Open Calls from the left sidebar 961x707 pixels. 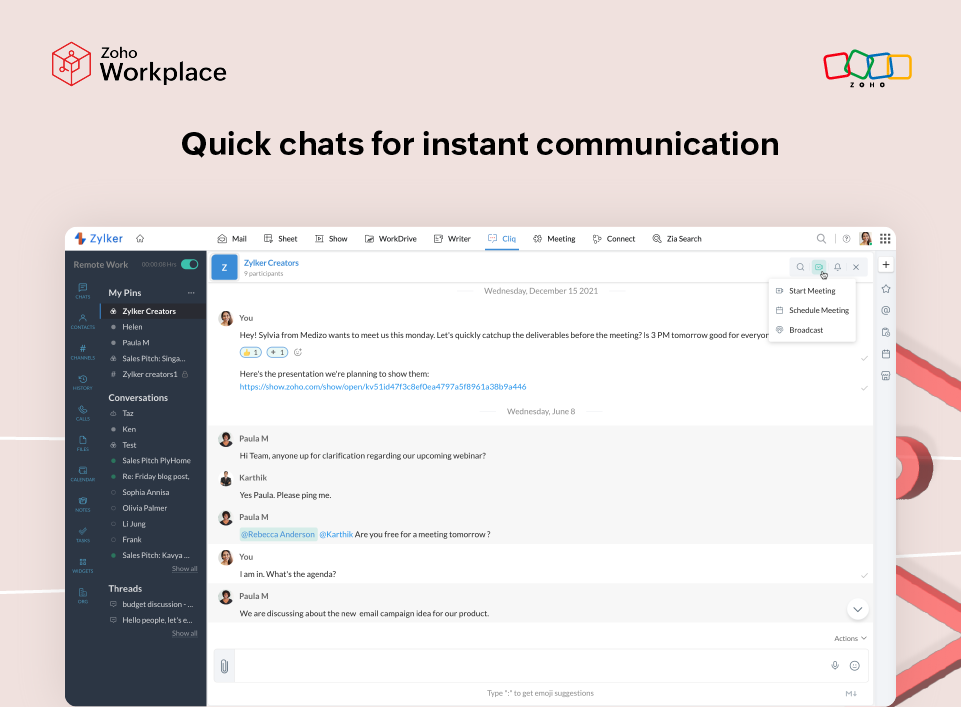coord(83,412)
